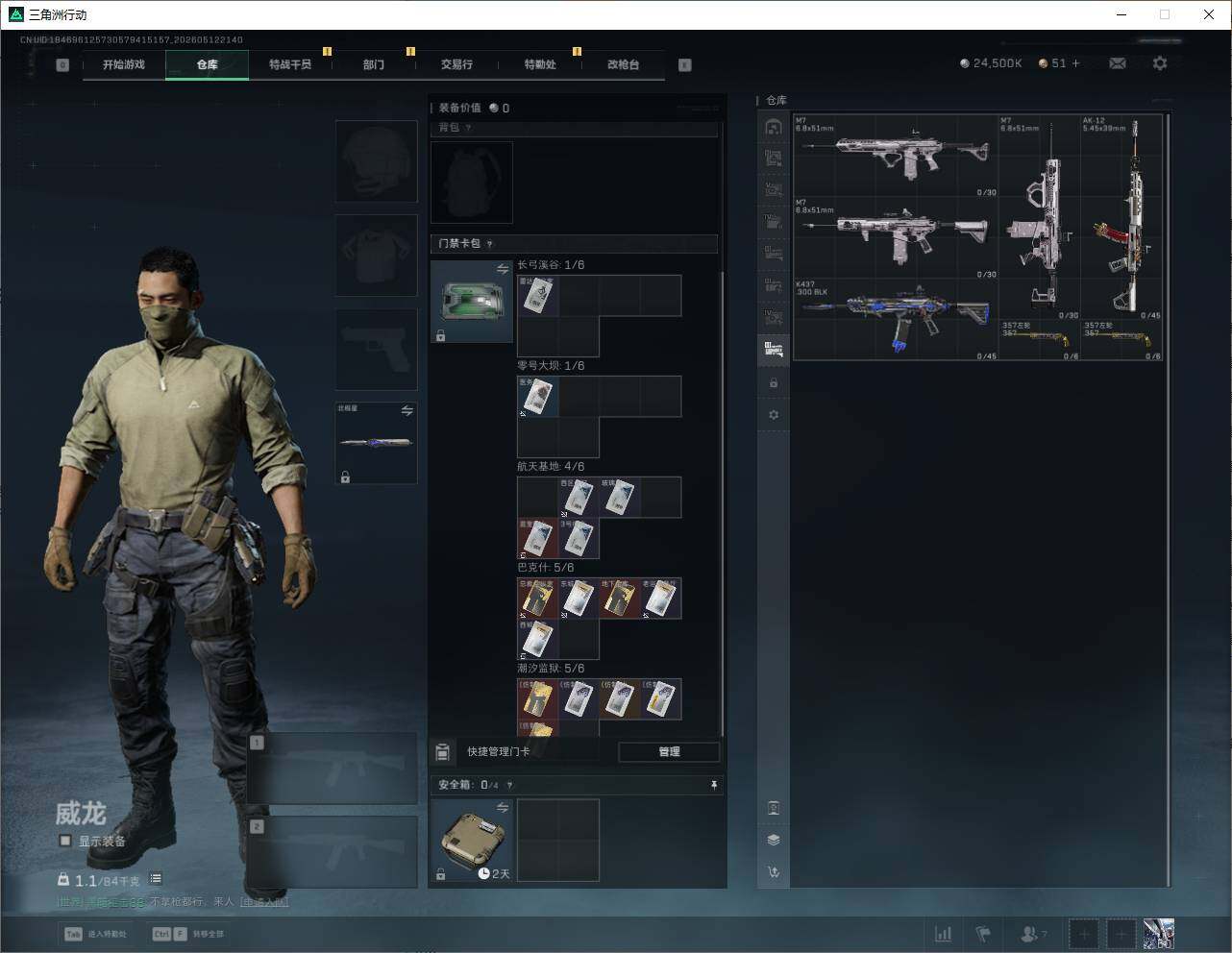Select the empty body armor slot

[x=376, y=256]
